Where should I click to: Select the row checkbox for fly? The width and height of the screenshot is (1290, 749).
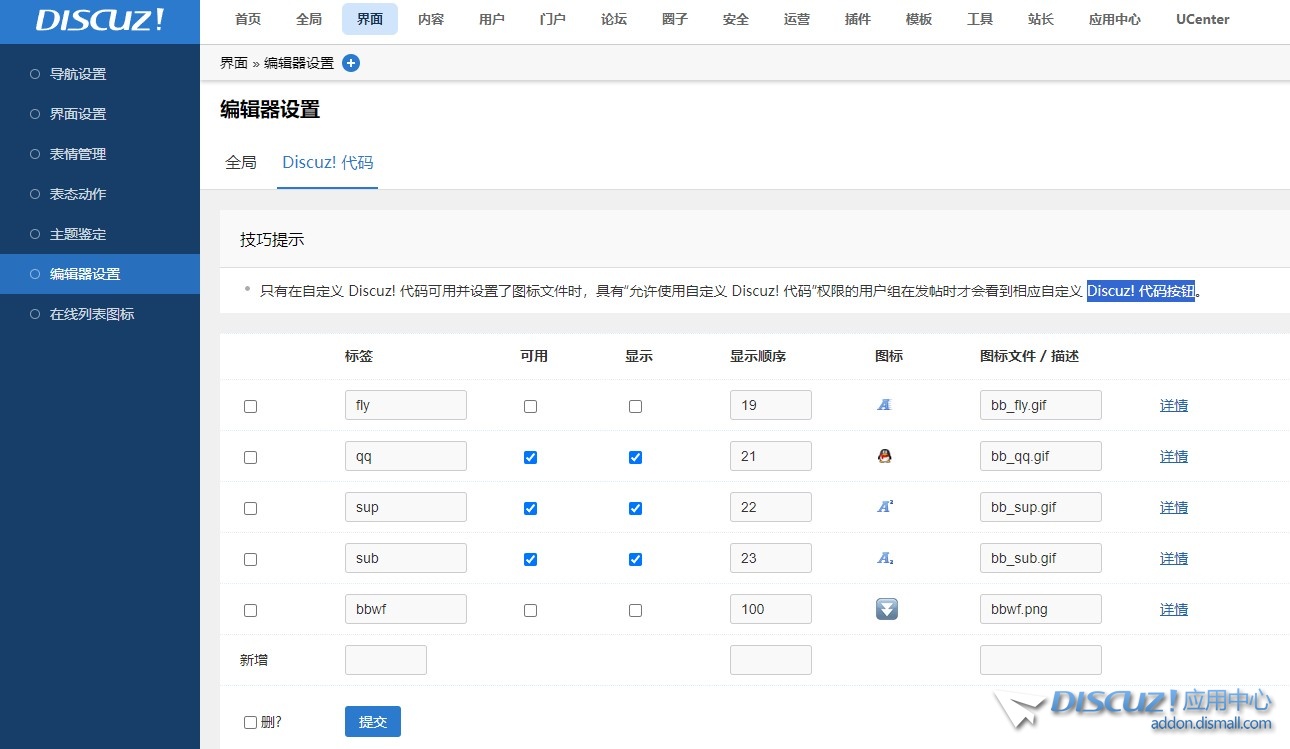click(x=250, y=407)
